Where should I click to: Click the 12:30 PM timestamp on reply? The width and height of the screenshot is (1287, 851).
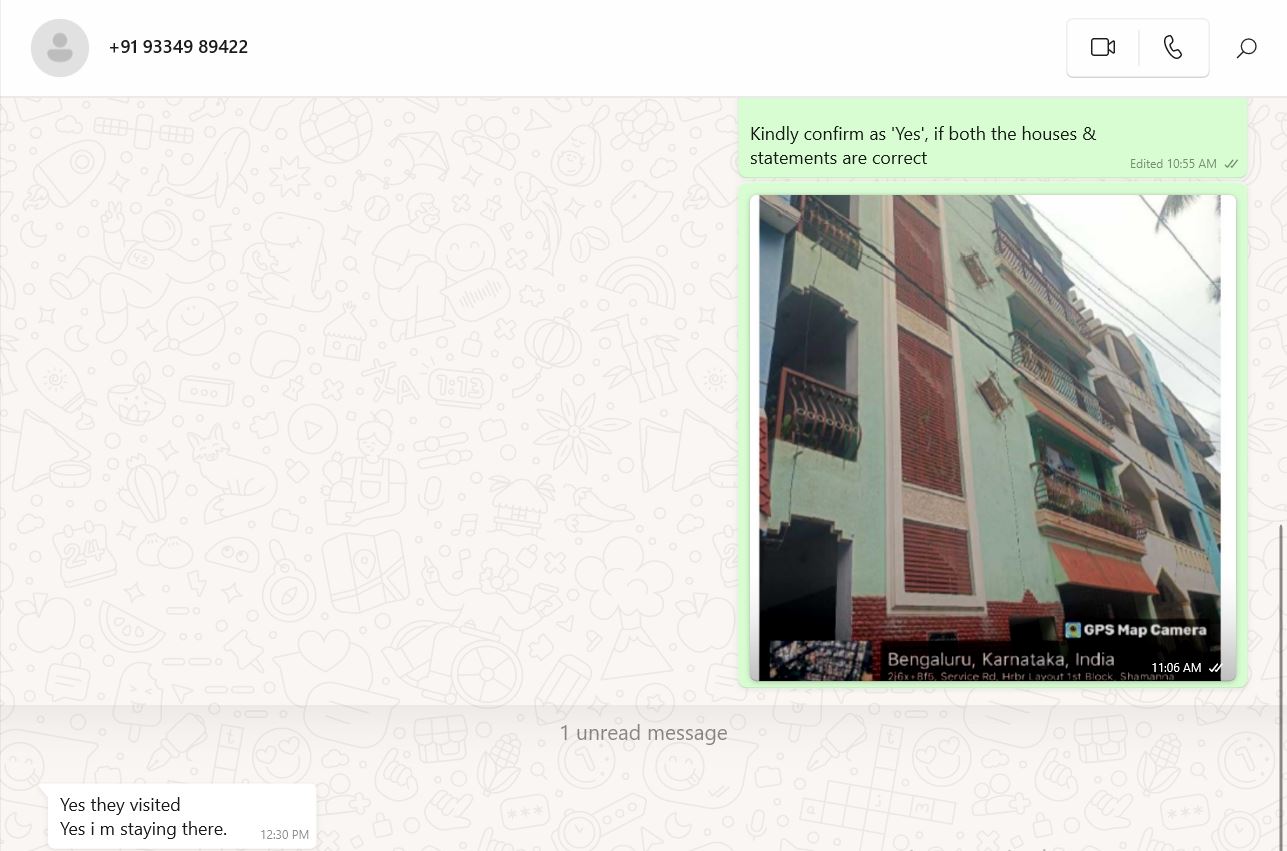click(284, 834)
